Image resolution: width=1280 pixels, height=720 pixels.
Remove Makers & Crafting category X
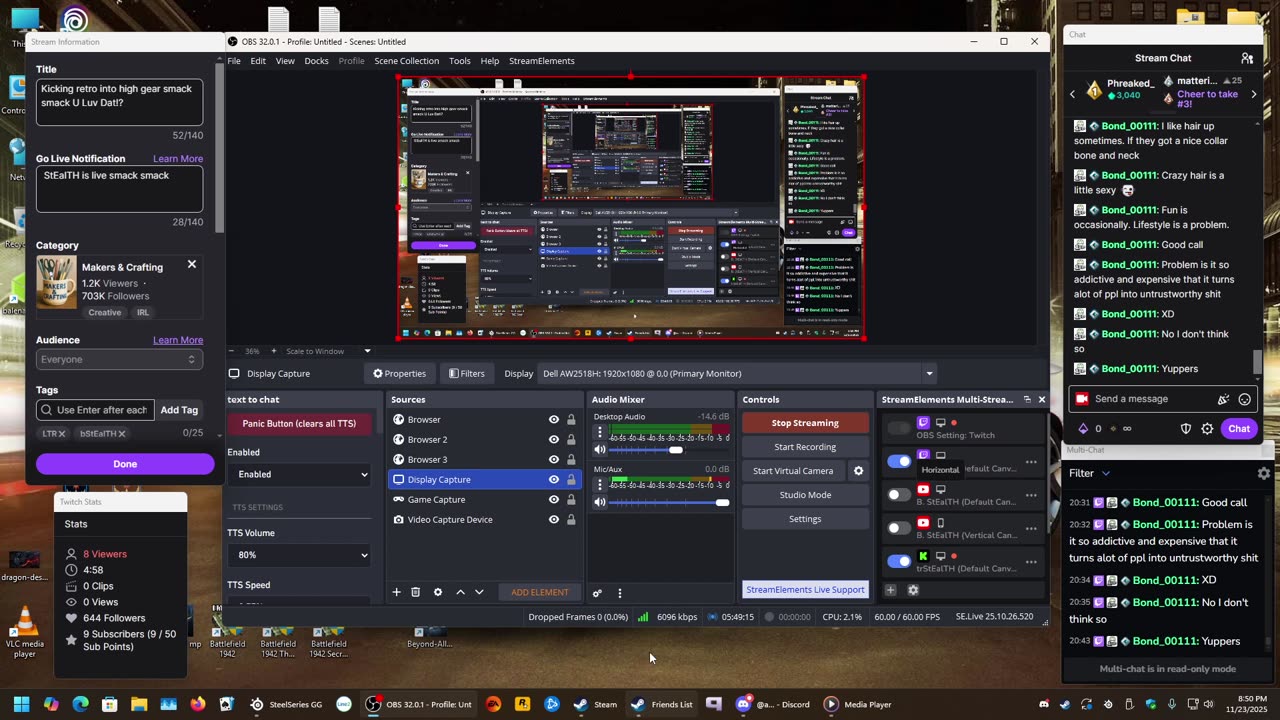pos(192,265)
